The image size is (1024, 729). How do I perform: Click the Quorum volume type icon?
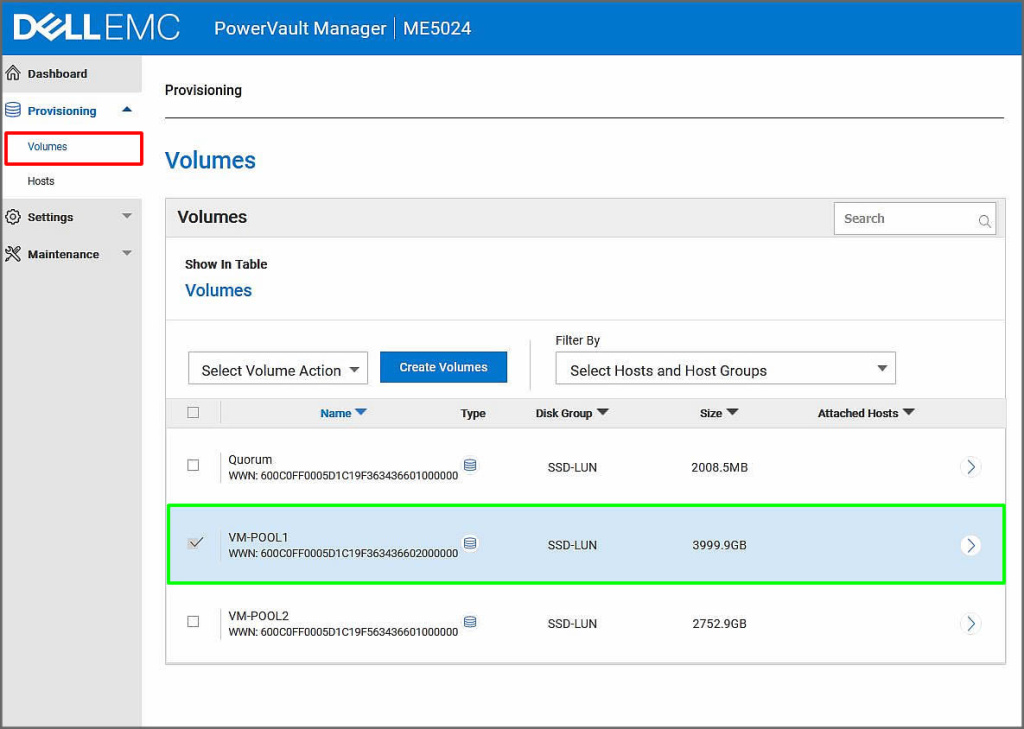(x=470, y=465)
